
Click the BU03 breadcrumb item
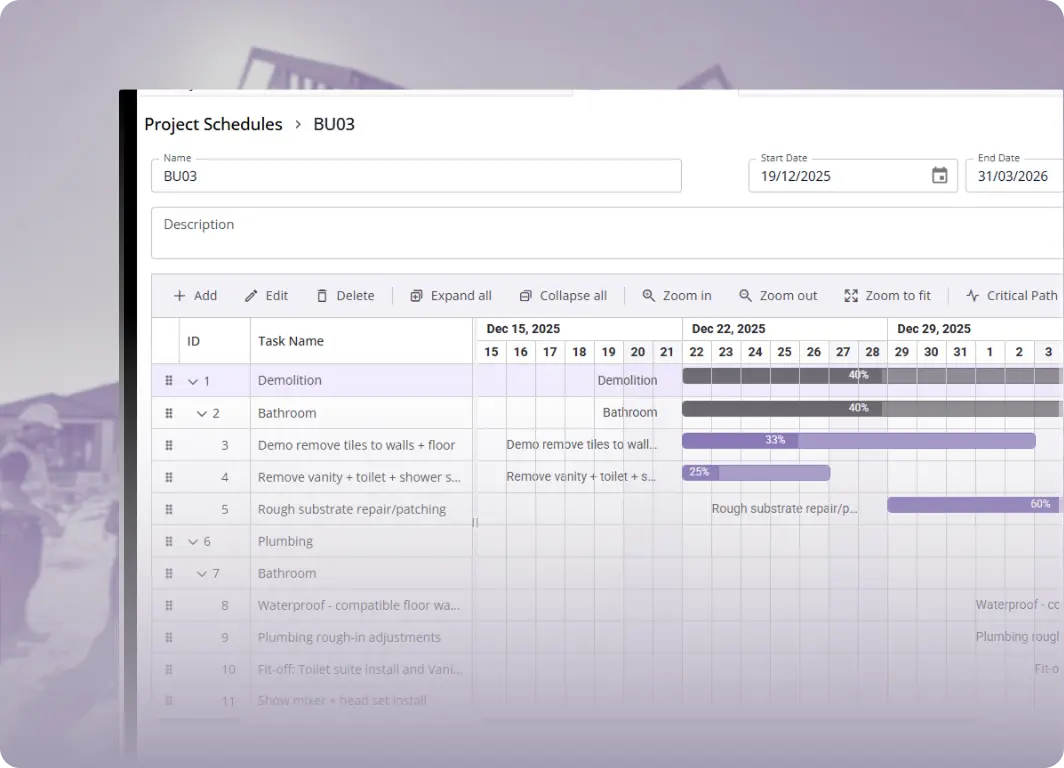tap(334, 124)
